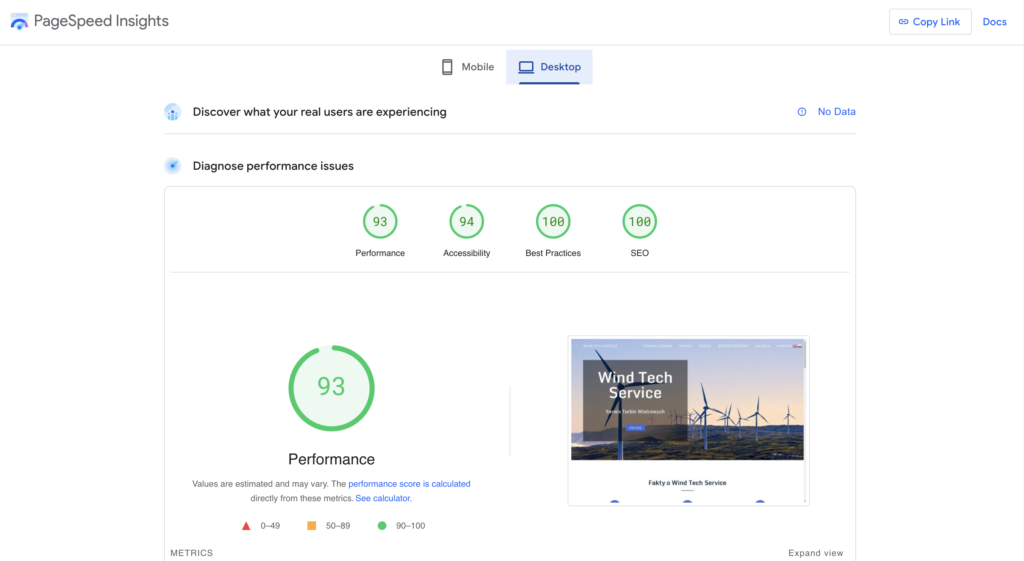Click the large Performance 93 circle
Screen dimensions: 1024x561
[x=331, y=387]
